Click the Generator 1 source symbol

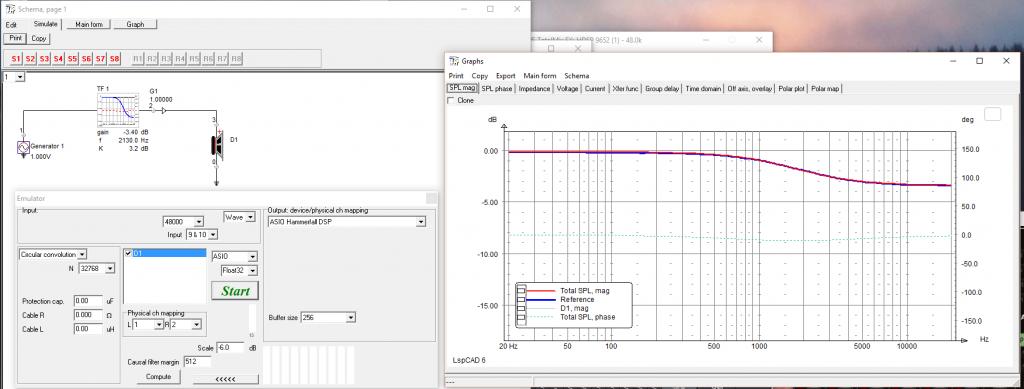(24, 148)
